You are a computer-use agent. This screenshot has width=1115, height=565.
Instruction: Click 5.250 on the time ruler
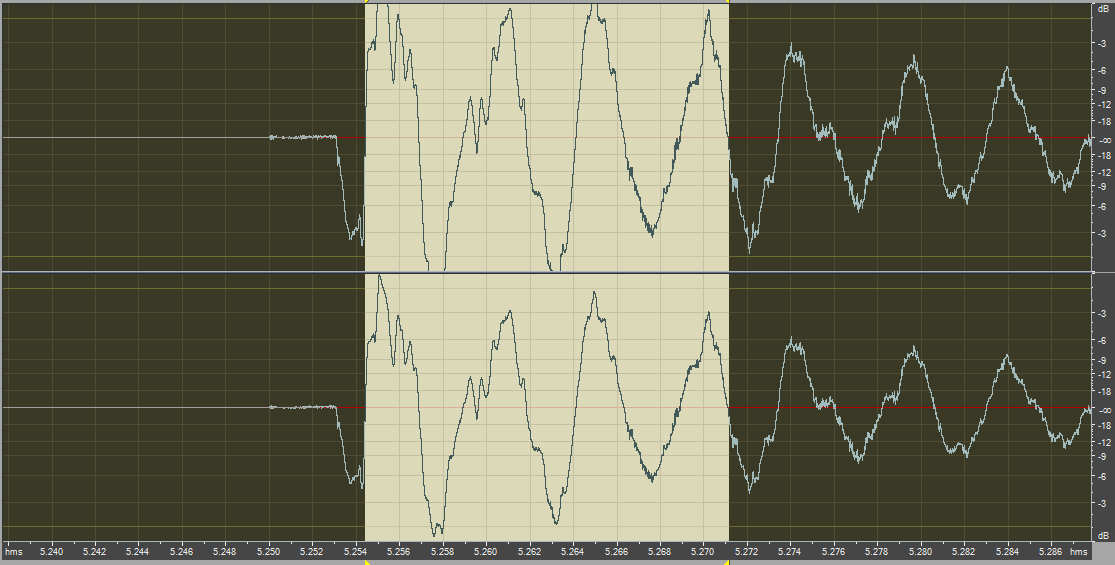pos(269,551)
